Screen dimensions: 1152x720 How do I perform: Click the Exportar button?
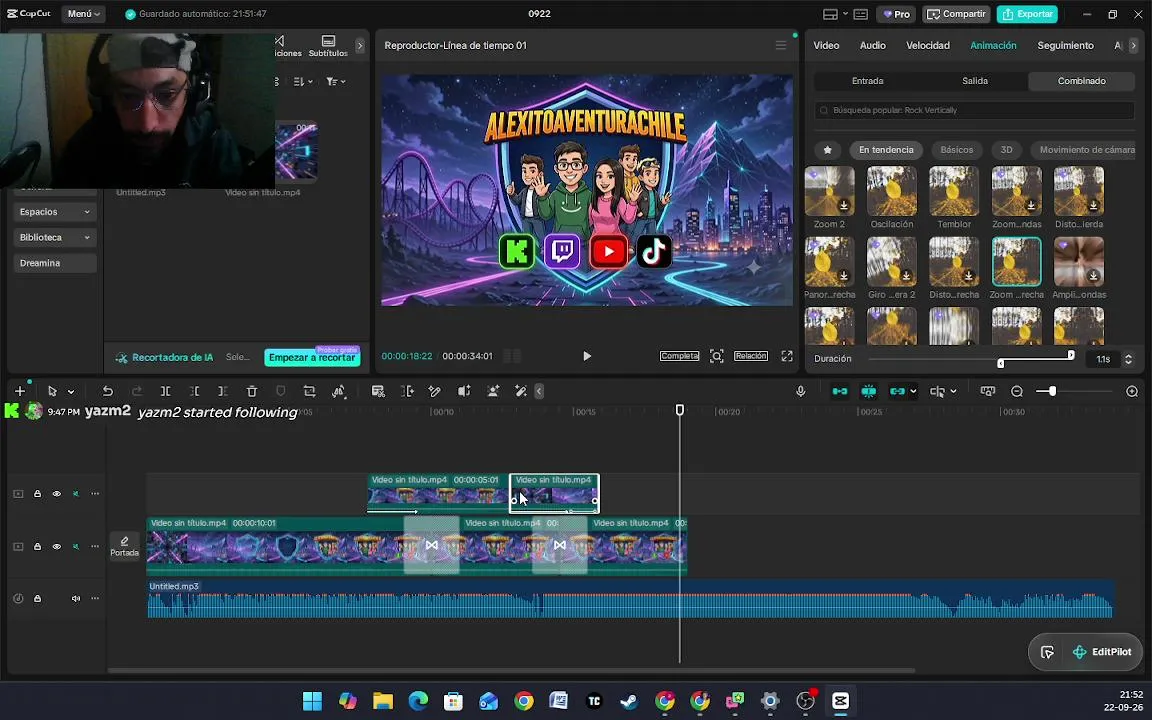pyautogui.click(x=1027, y=14)
